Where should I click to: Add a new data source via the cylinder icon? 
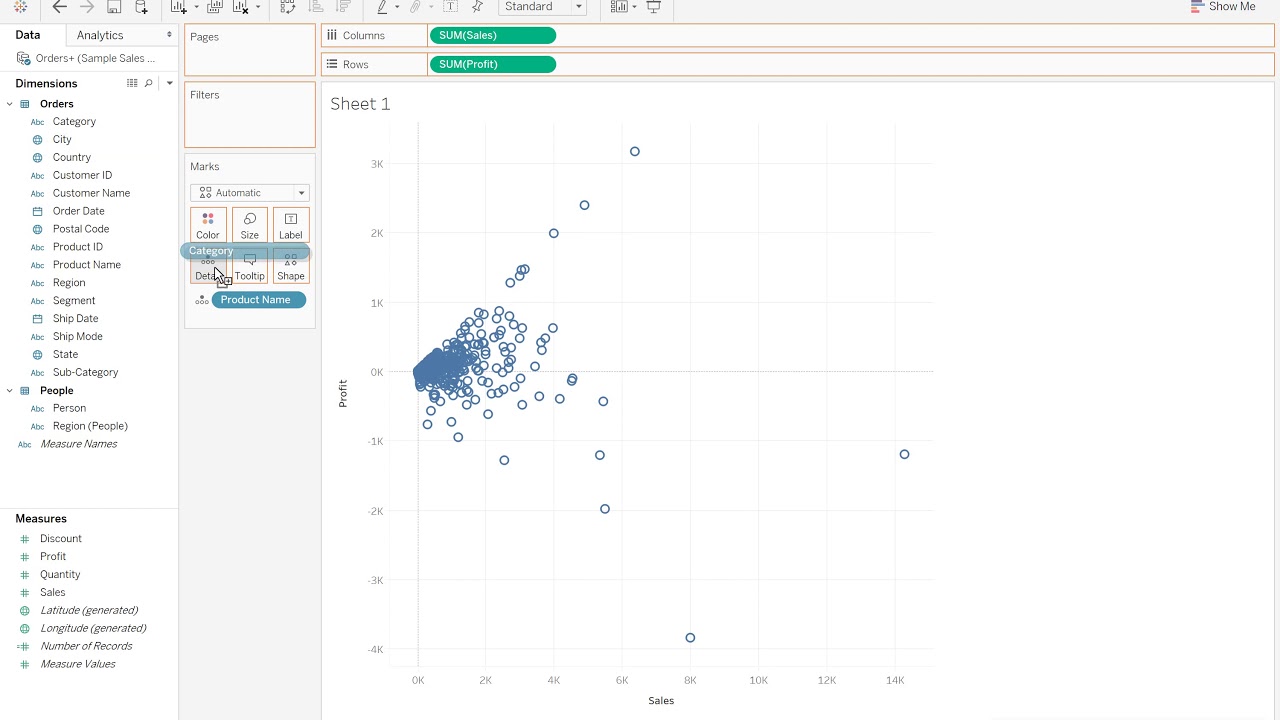141,7
